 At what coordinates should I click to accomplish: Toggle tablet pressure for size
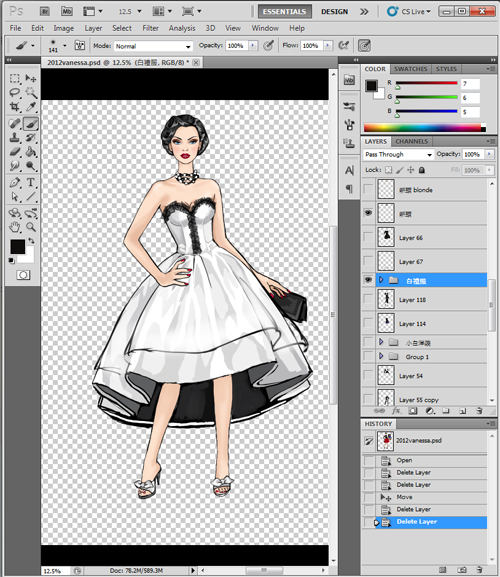[x=364, y=46]
